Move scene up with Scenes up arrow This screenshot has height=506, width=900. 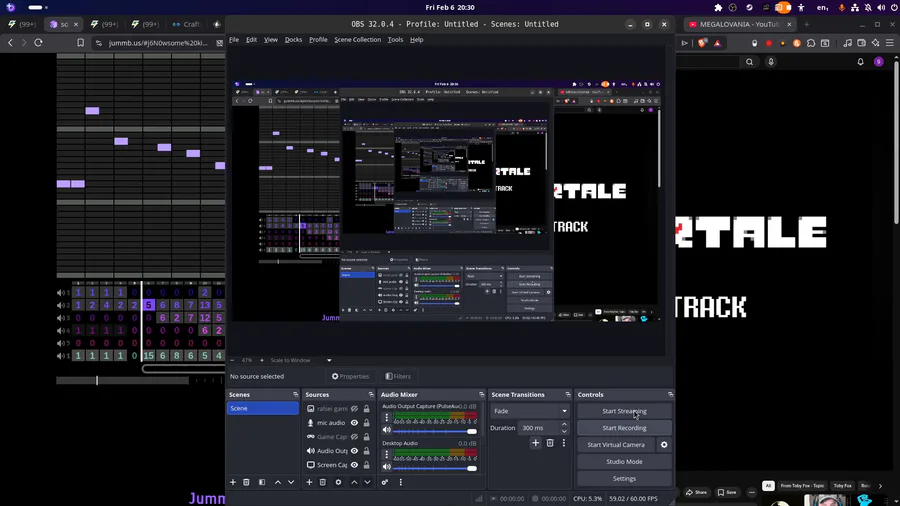coord(278,482)
